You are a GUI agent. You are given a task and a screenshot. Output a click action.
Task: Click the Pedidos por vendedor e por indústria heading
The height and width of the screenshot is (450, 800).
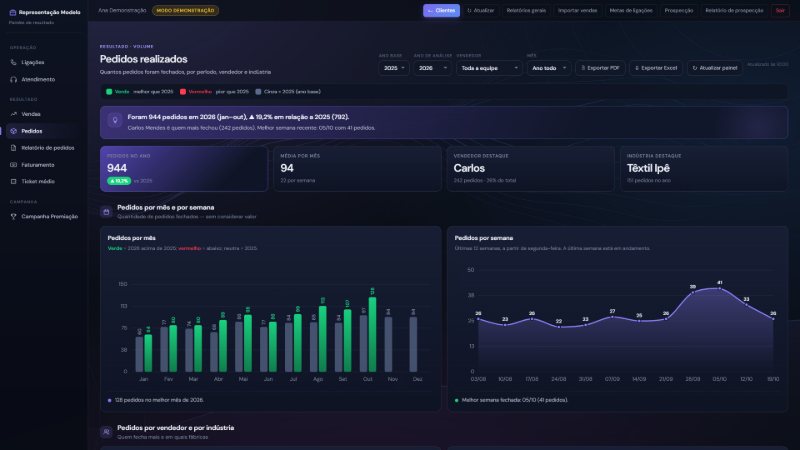tap(176, 428)
